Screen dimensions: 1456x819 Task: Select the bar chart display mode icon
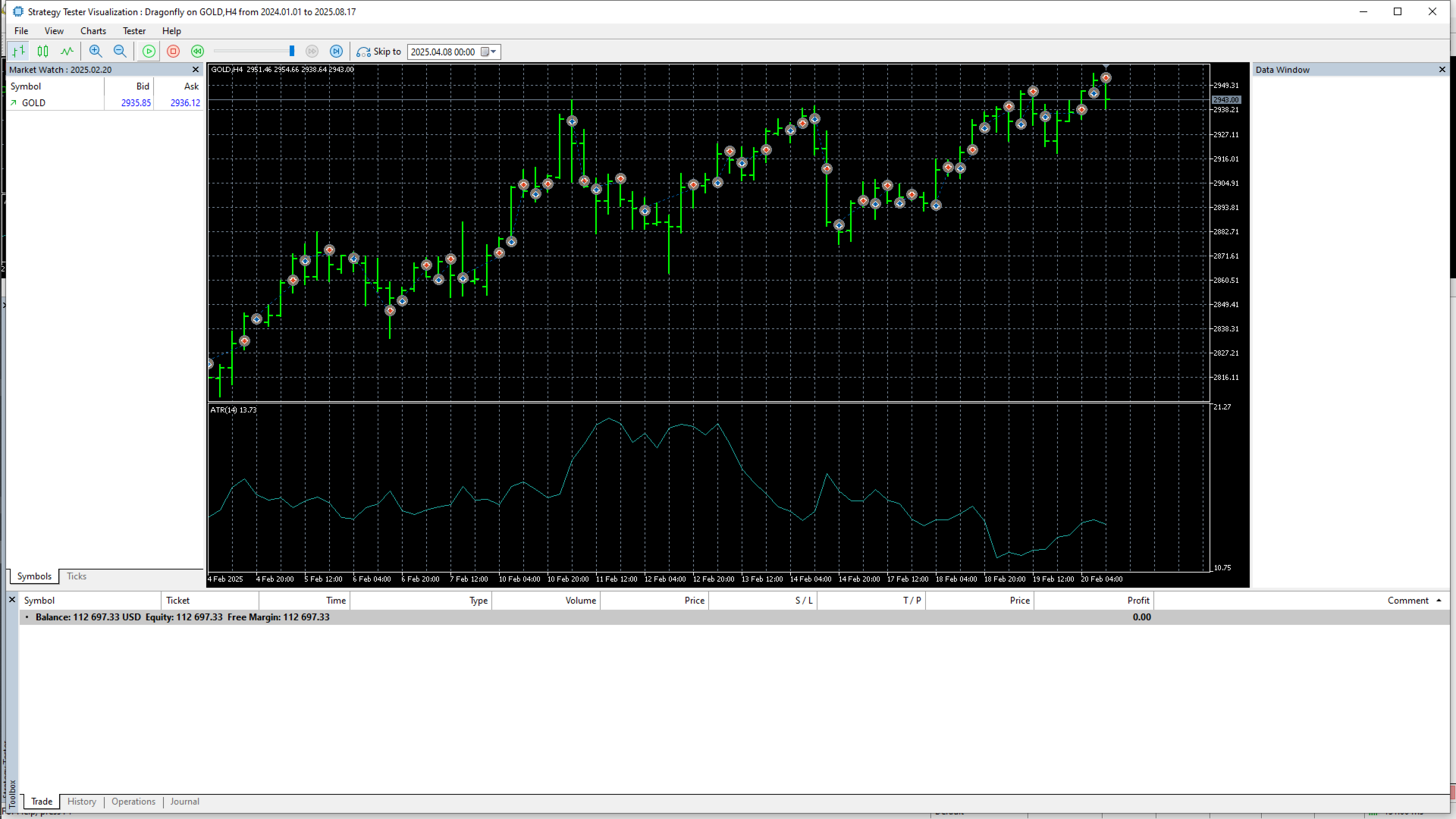tap(19, 52)
